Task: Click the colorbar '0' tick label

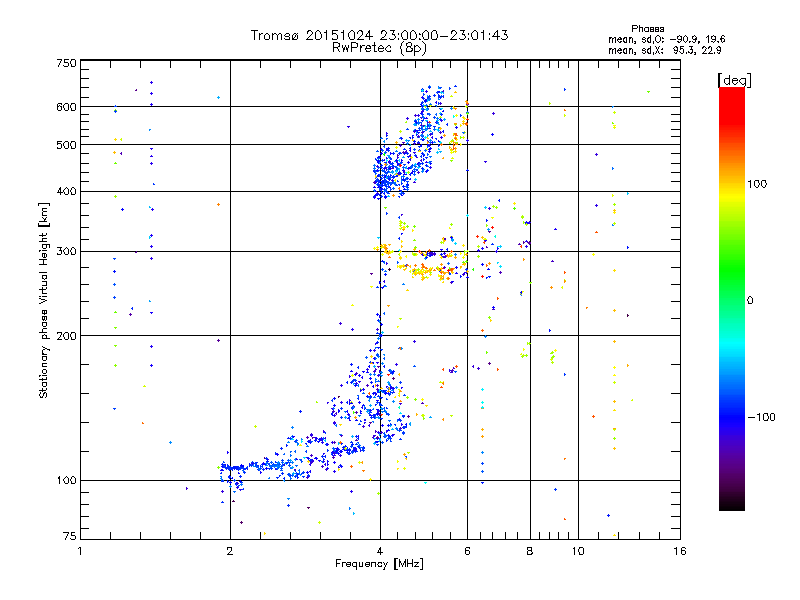Action: (750, 301)
